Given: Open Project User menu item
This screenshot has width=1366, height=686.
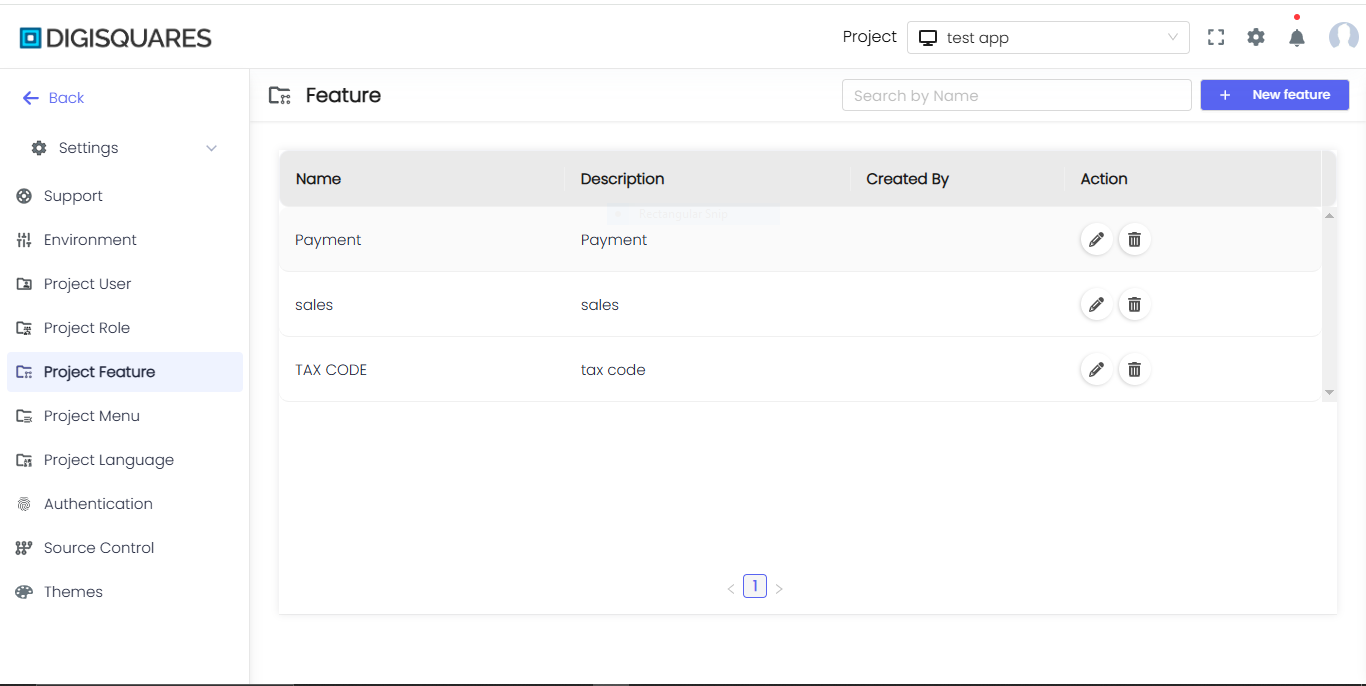Looking at the screenshot, I should click(x=125, y=284).
